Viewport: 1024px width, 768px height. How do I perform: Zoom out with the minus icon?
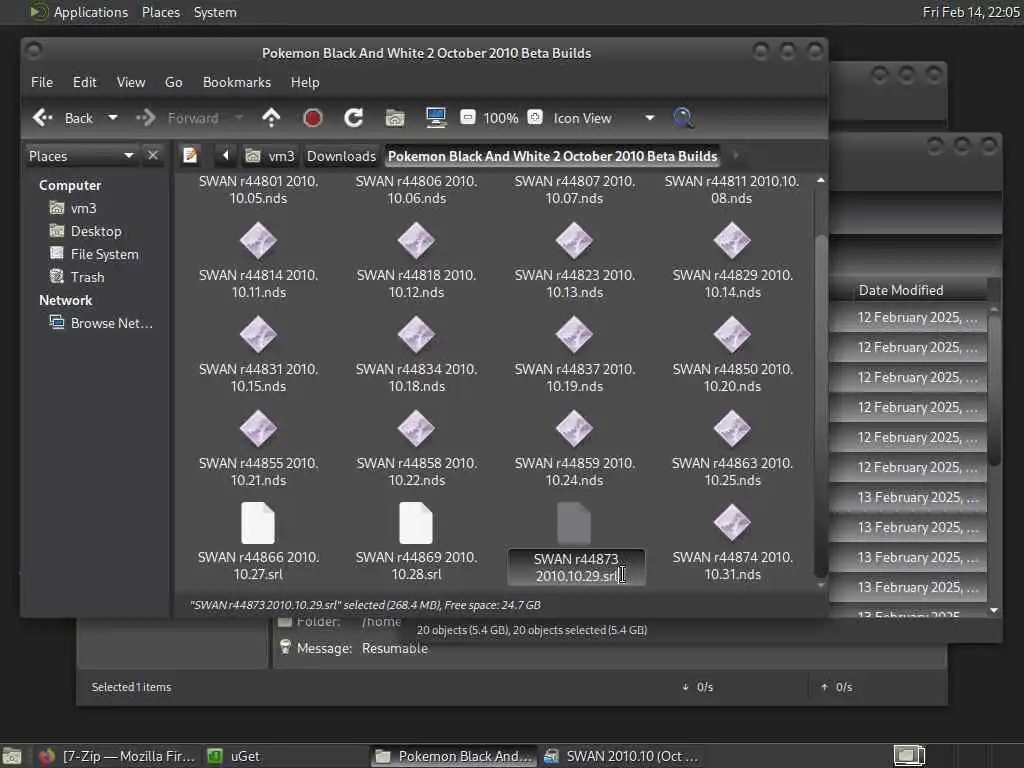click(468, 118)
